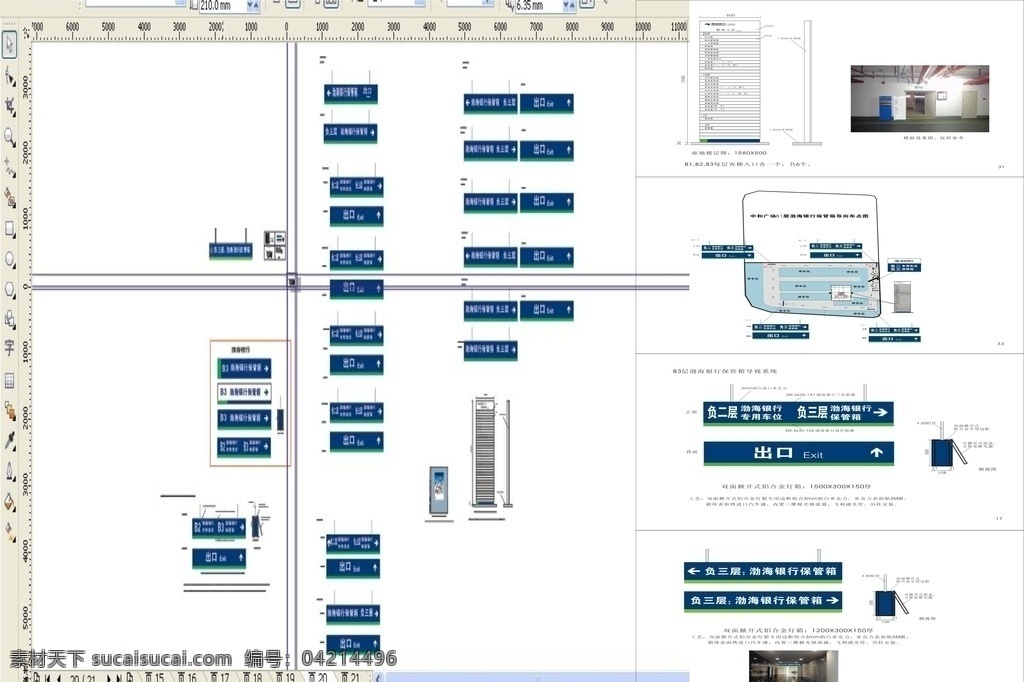Image resolution: width=1024 pixels, height=682 pixels.
Task: Adjust the 6.35 mm field spinner
Action: click(569, 5)
